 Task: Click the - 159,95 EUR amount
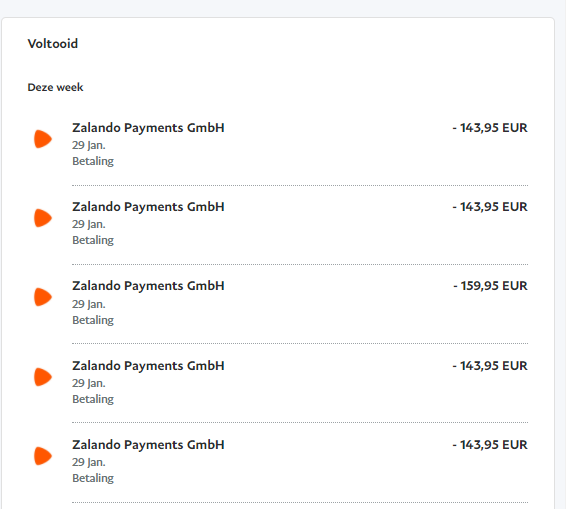490,286
